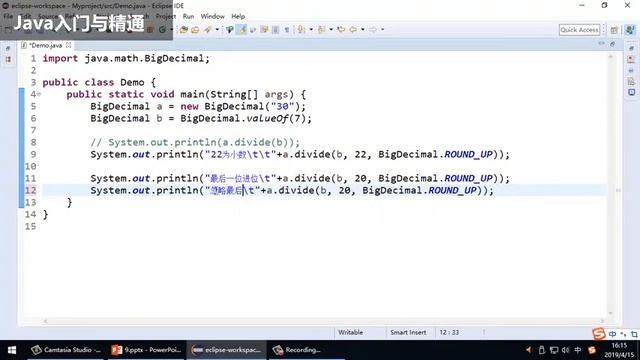
Task: Expand the Search icon dropdown arrow
Action: tap(217, 29)
